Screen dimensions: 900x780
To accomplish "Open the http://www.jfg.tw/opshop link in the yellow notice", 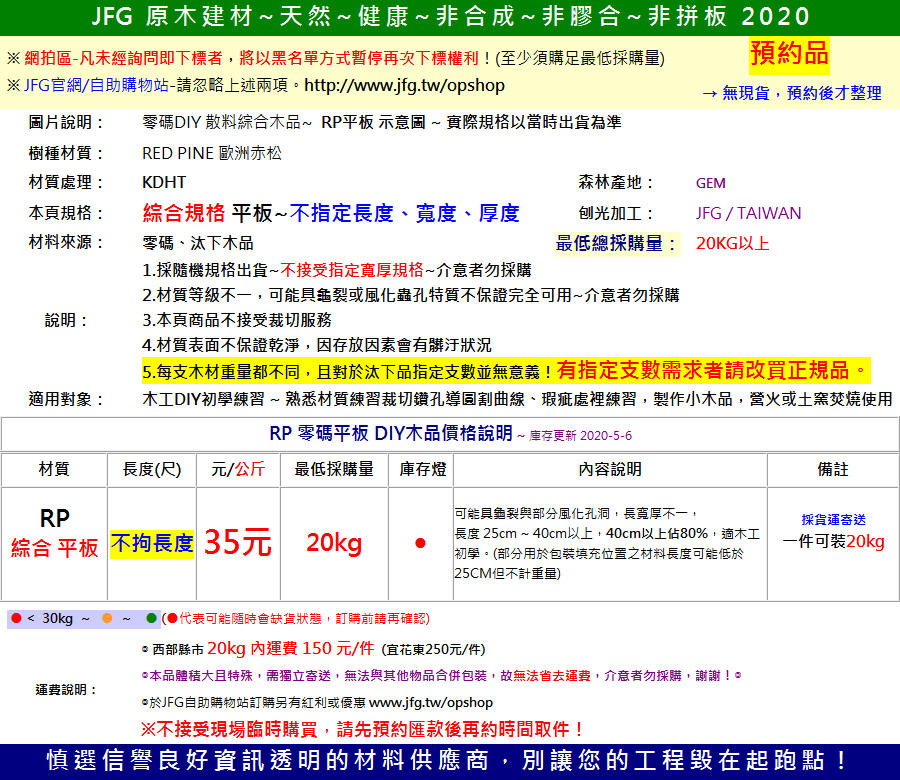I will 404,86.
